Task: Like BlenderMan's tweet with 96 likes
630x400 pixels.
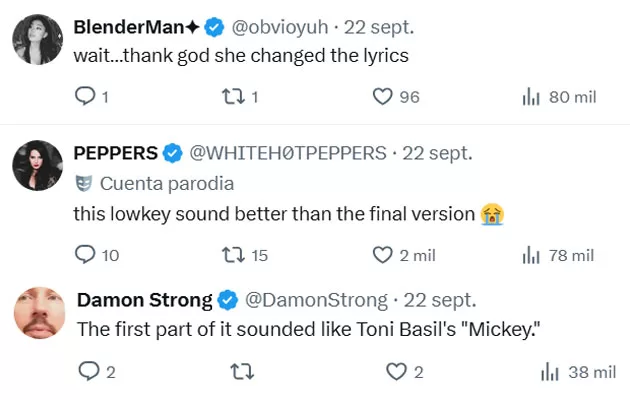Action: point(382,97)
